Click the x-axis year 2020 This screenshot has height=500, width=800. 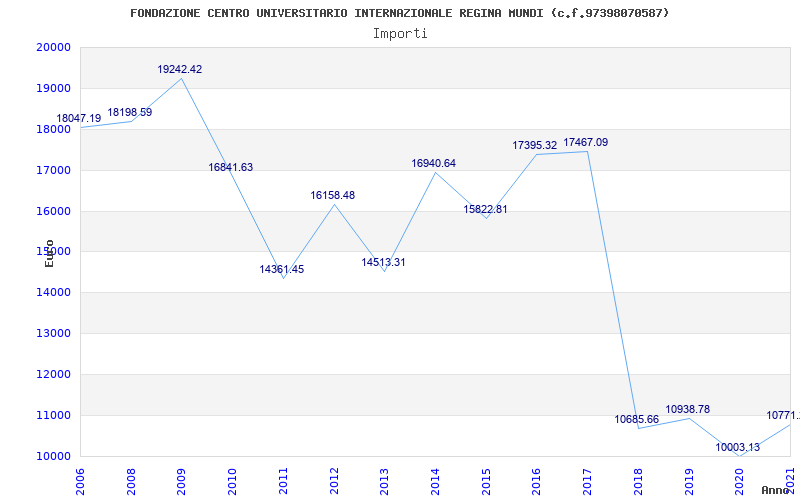click(740, 481)
